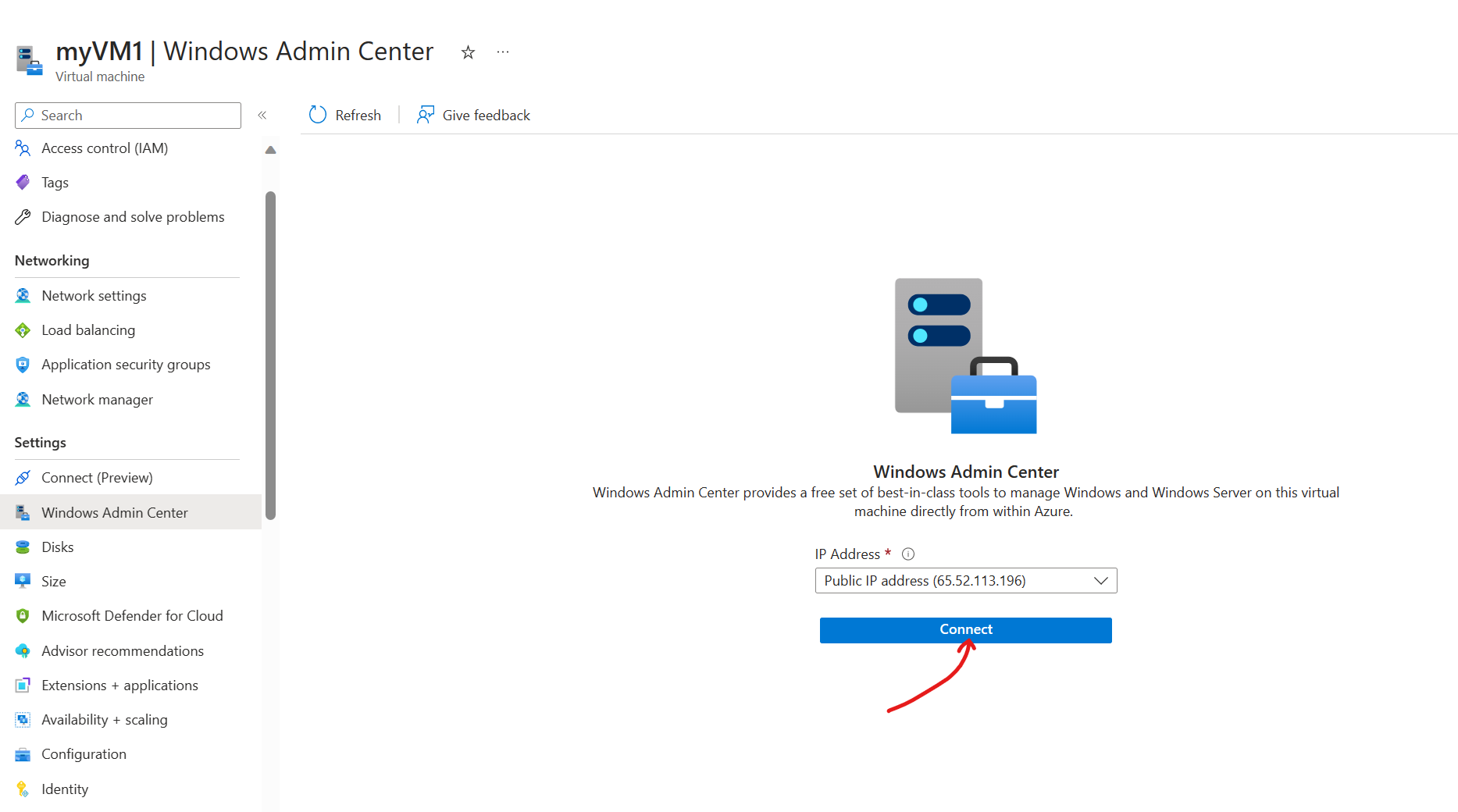Expand the Public IP address dropdown

click(x=966, y=581)
